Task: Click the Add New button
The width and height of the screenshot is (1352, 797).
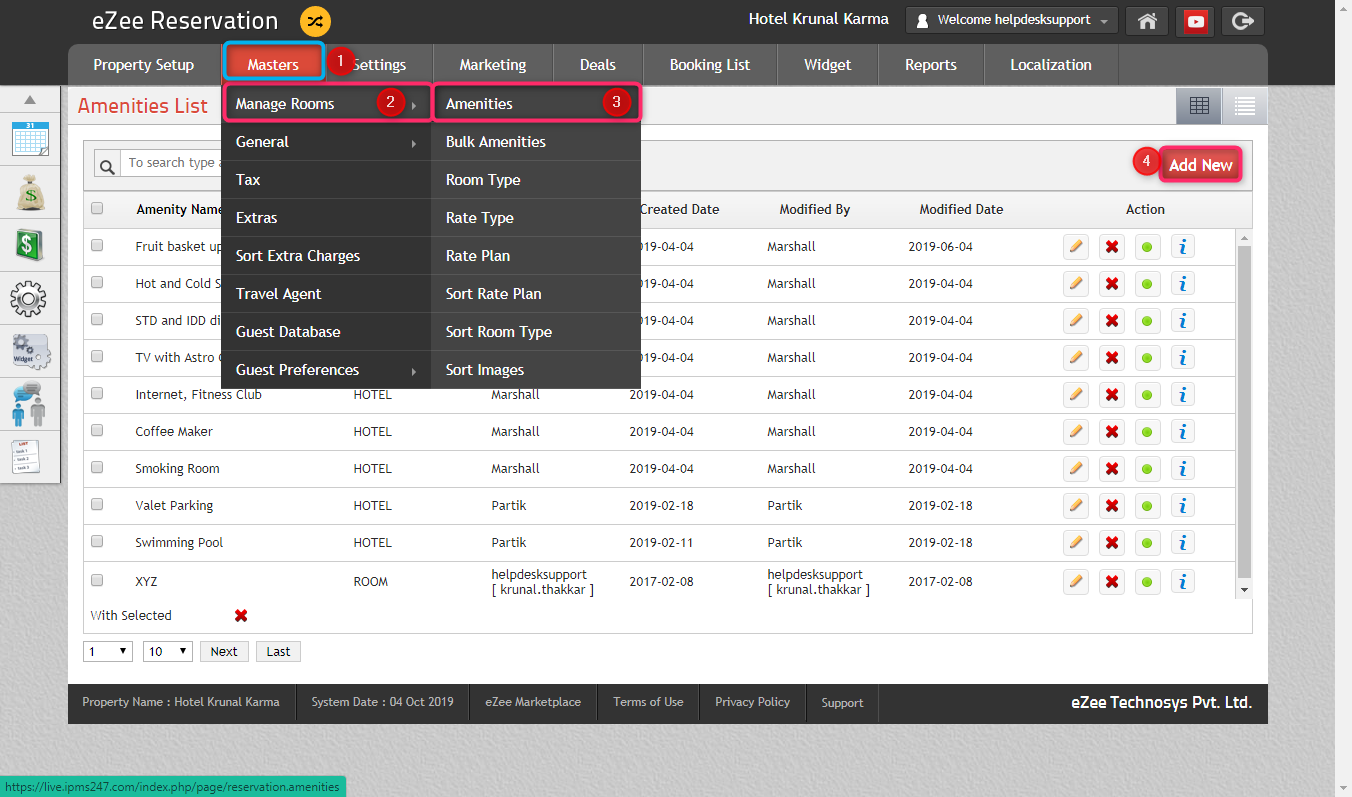Action: 1201,165
